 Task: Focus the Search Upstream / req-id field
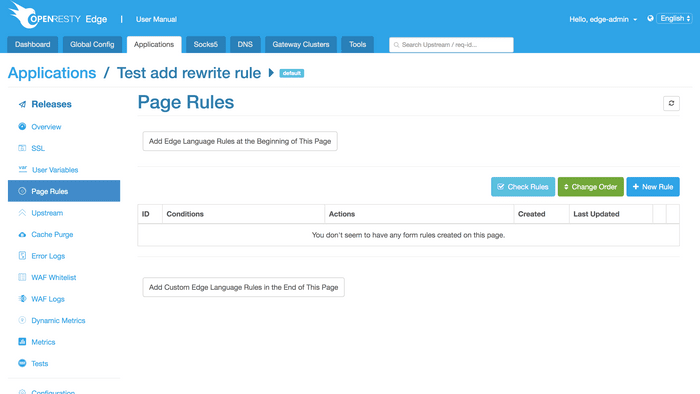tap(451, 45)
